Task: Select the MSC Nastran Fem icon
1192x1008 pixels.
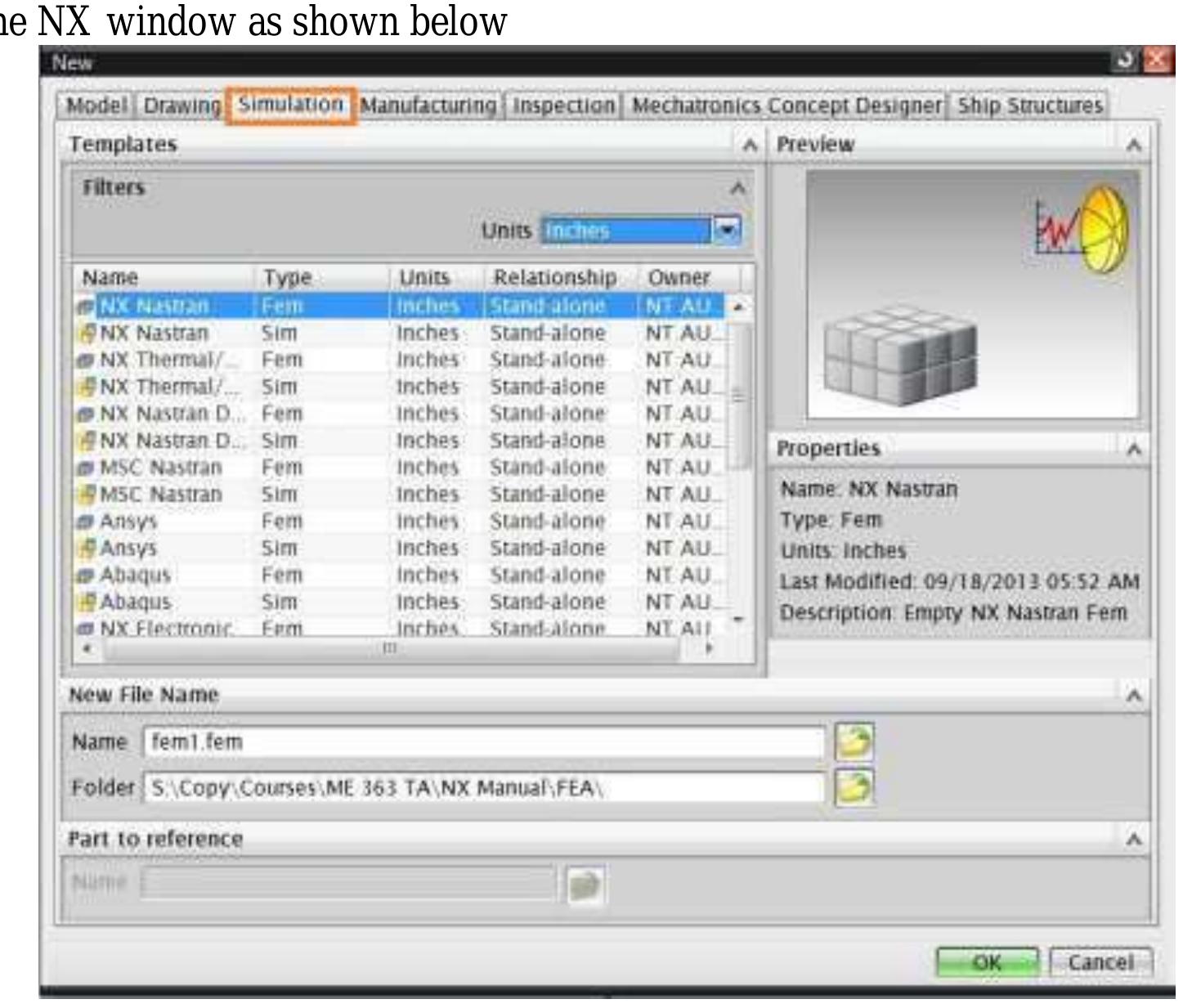Action: coord(86,468)
